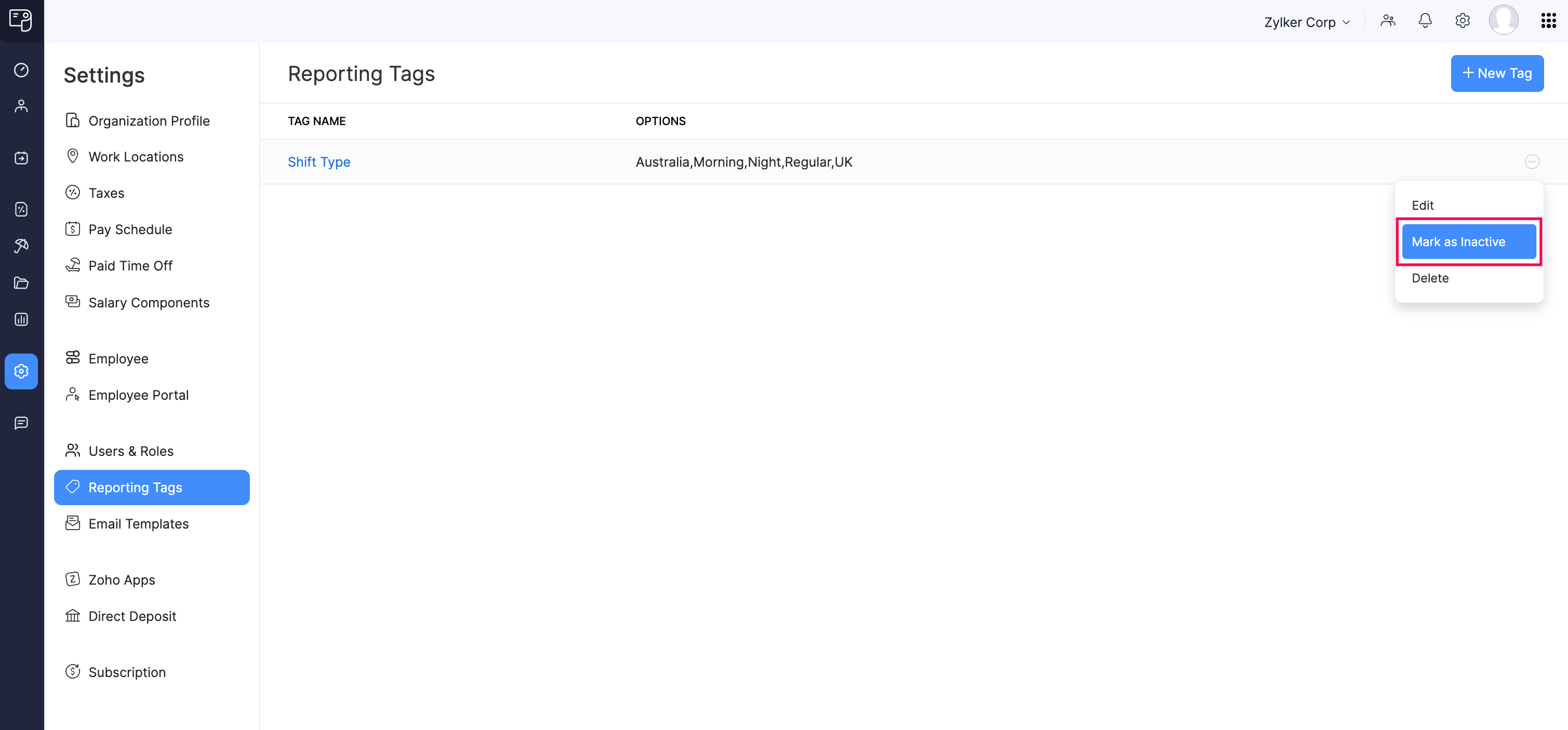The height and width of the screenshot is (730, 1568).
Task: Open Zoho Apps settings
Action: click(x=152, y=580)
